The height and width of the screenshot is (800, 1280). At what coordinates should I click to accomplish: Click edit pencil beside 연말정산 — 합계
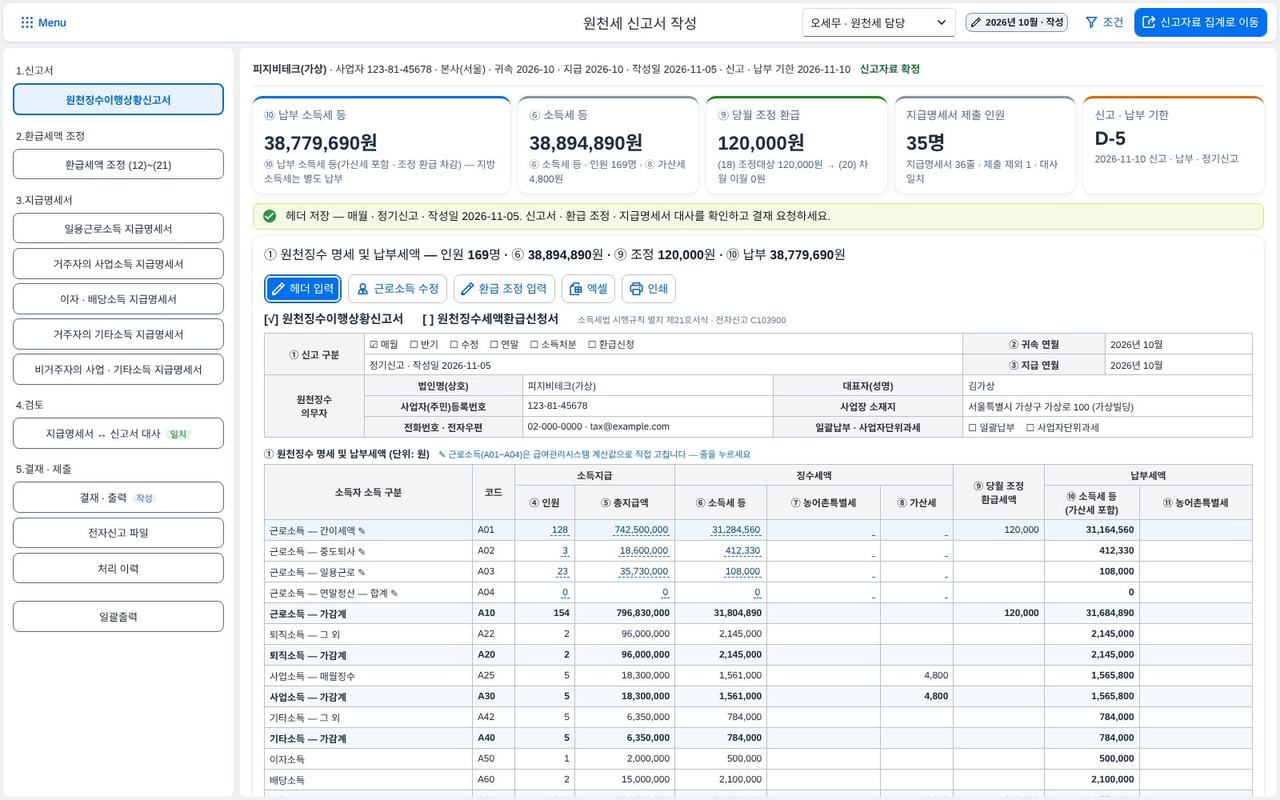coord(394,593)
